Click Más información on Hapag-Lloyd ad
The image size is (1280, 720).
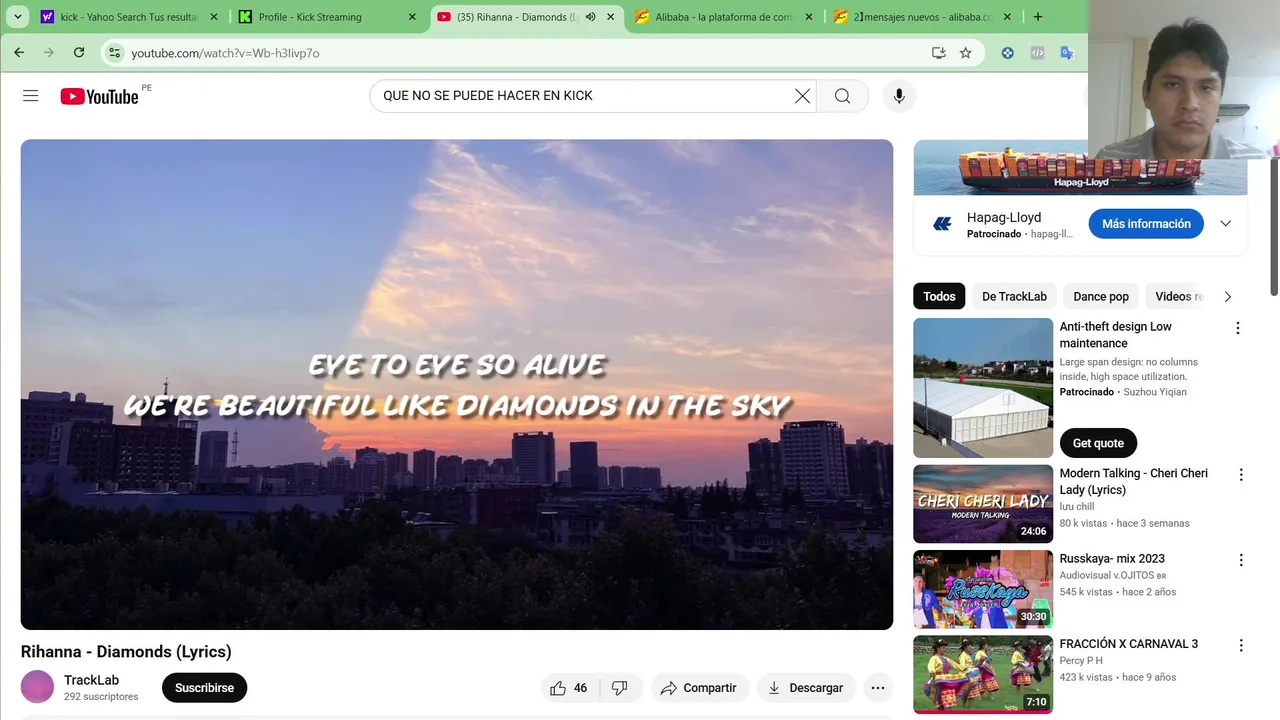pyautogui.click(x=1146, y=224)
